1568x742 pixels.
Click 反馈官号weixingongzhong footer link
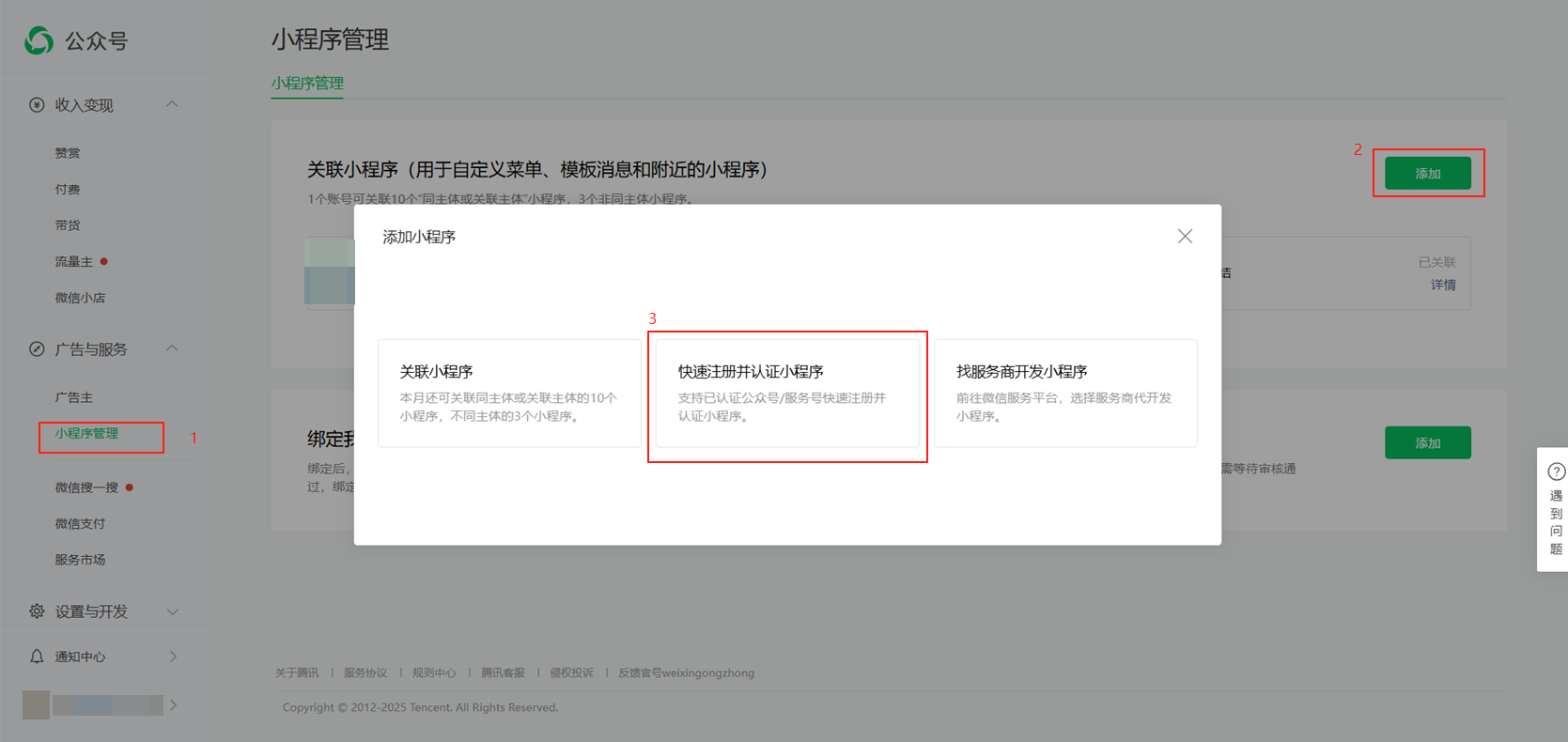pos(686,672)
